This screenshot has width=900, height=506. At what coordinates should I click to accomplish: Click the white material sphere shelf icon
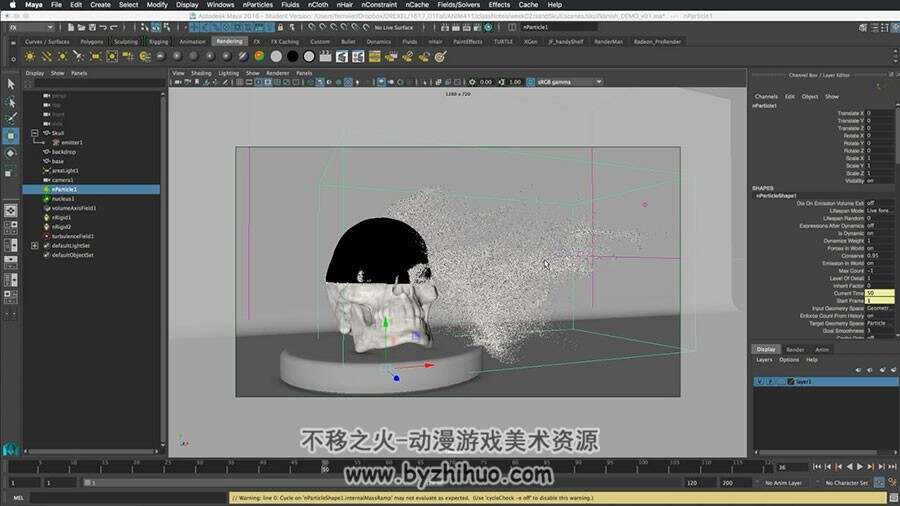pyautogui.click(x=276, y=56)
